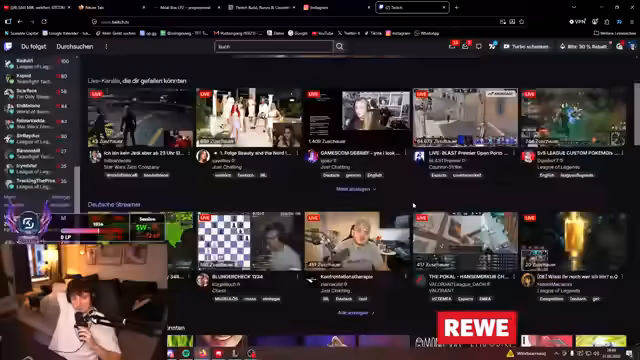Click the Twitch search input field
This screenshot has height=360, width=640.
(273, 47)
